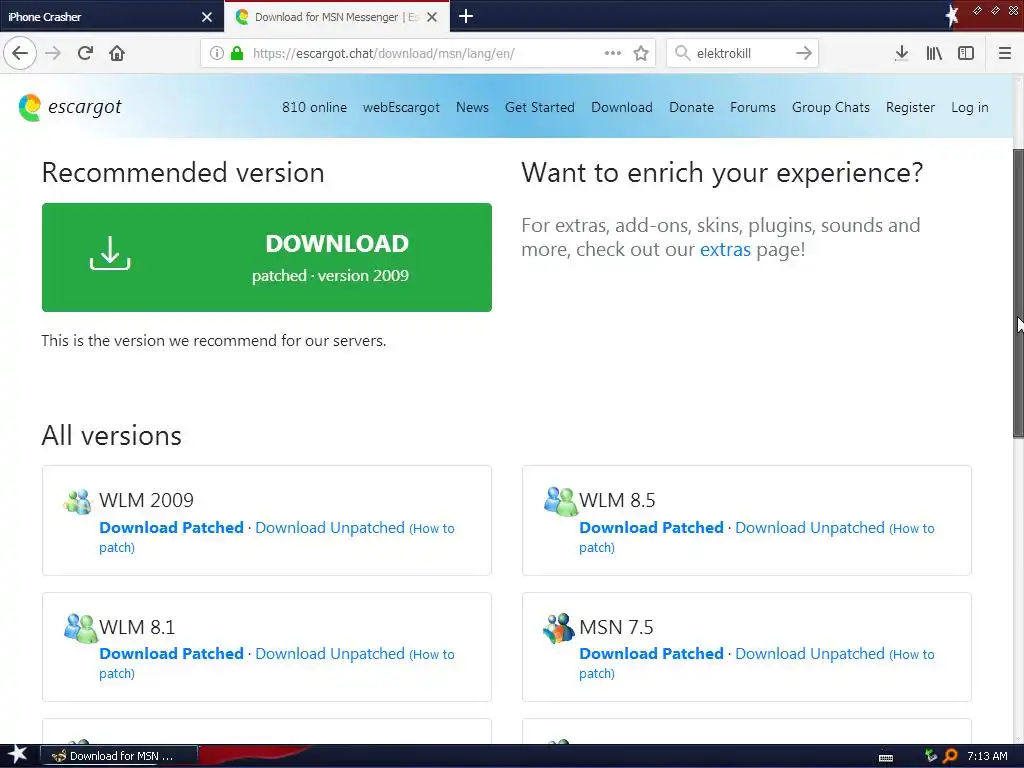Viewport: 1024px width, 768px height.
Task: Download Unpatched WLM 8.1
Action: coord(330,654)
